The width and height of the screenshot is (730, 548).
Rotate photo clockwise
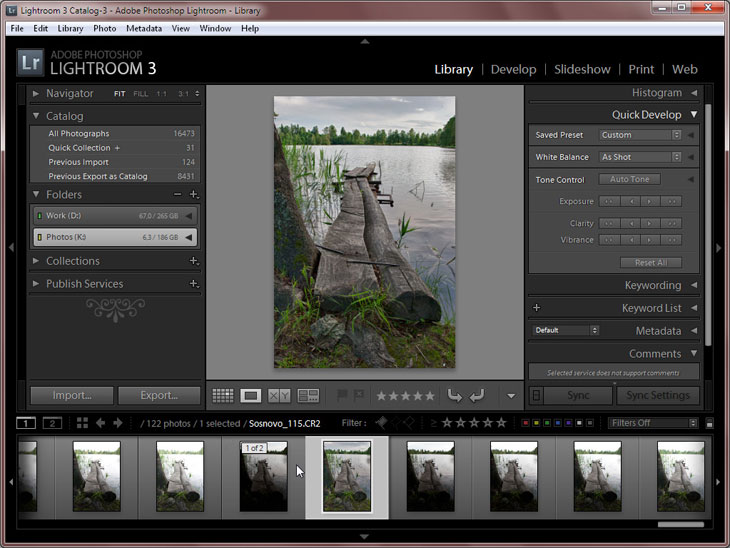(477, 396)
